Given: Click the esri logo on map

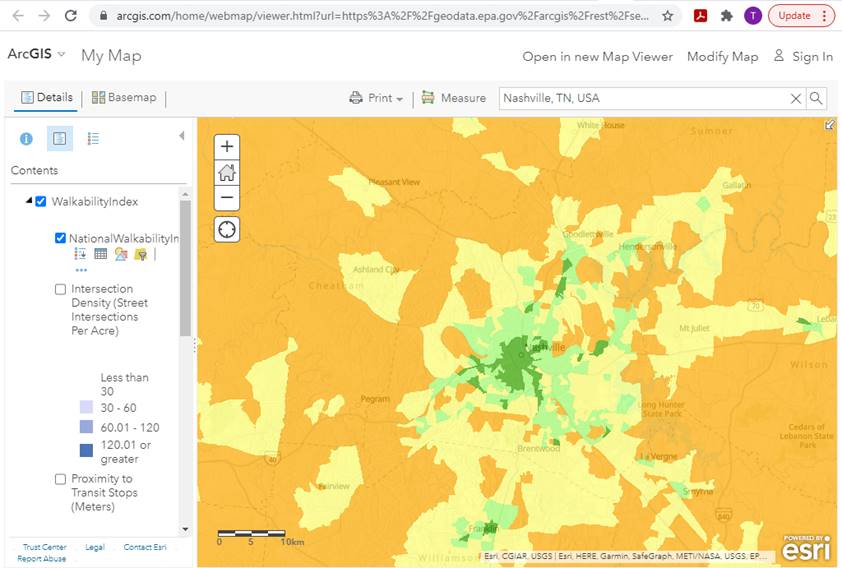Looking at the screenshot, I should (807, 548).
